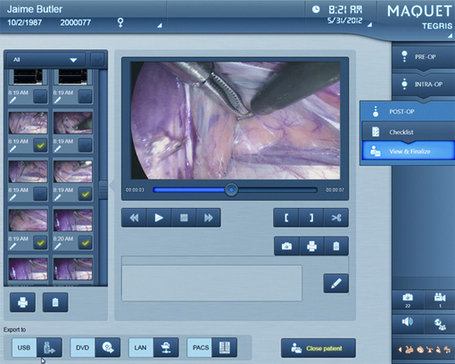Collapse the POST-OP phase section
Image resolution: width=455 pixels, height=364 pixels.
pos(407,112)
